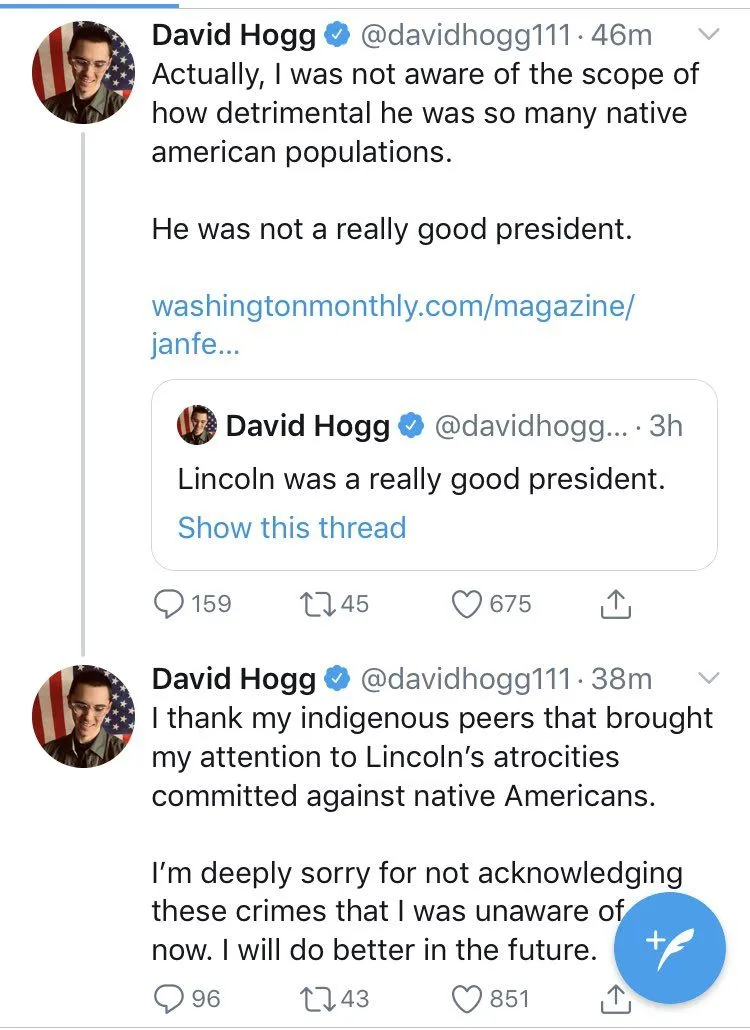Open the 38m tweet's dropdown caret
Screen dimensions: 750x1030
[x=708, y=679]
